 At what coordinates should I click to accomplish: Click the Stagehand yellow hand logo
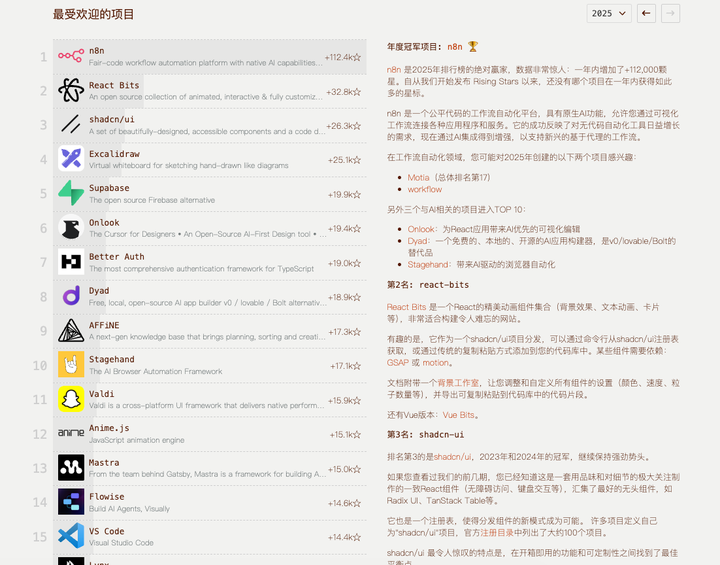click(x=71, y=365)
